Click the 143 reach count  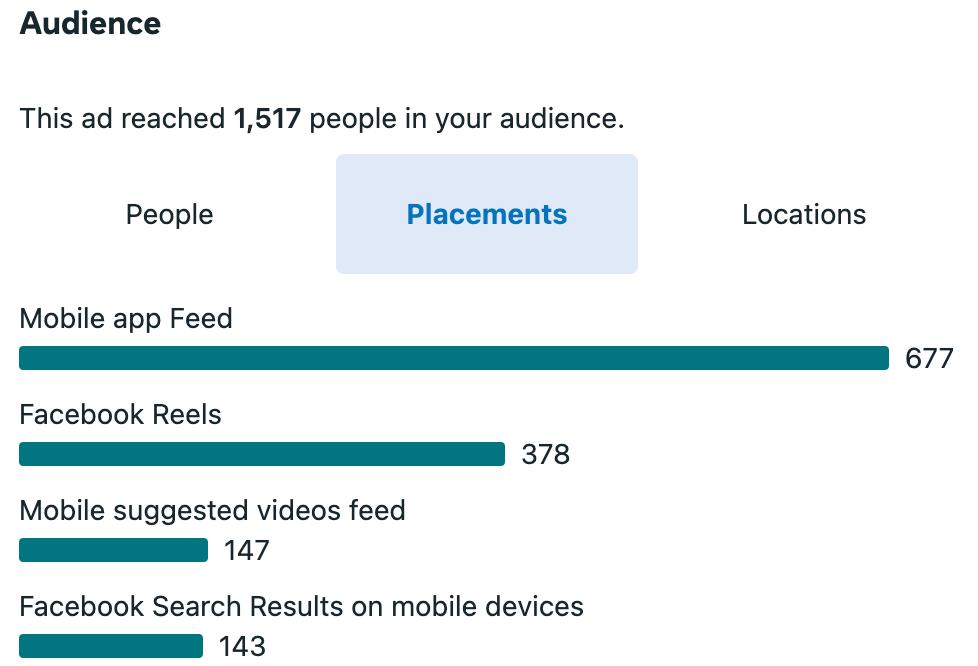tap(243, 647)
